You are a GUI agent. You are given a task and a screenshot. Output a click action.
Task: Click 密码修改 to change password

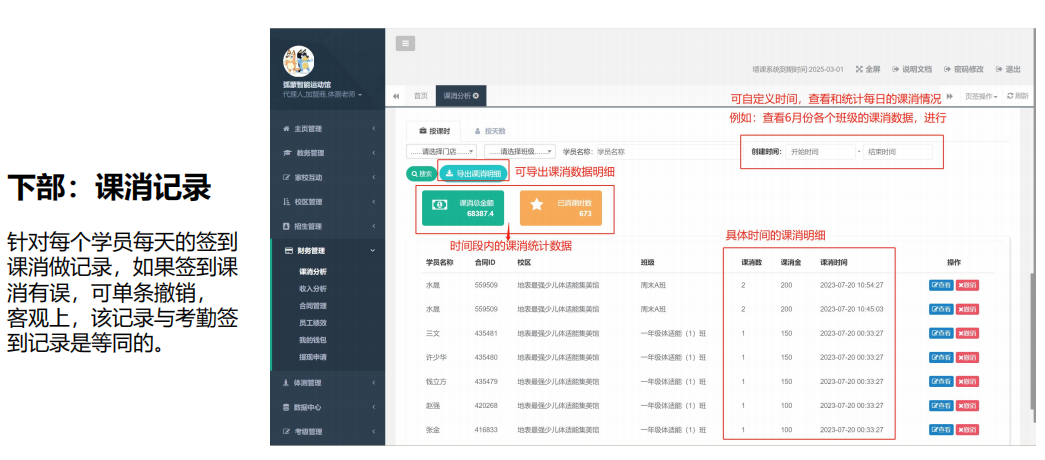click(x=963, y=69)
